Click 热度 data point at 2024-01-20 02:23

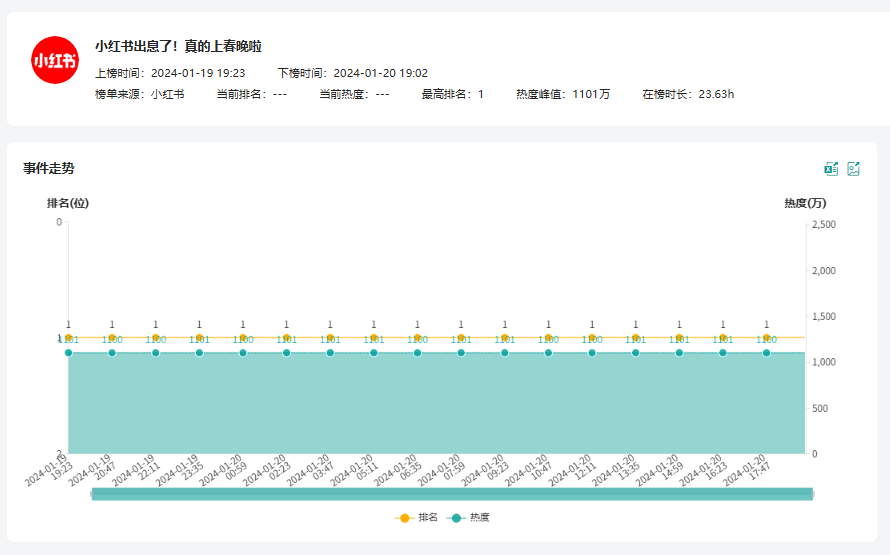287,353
